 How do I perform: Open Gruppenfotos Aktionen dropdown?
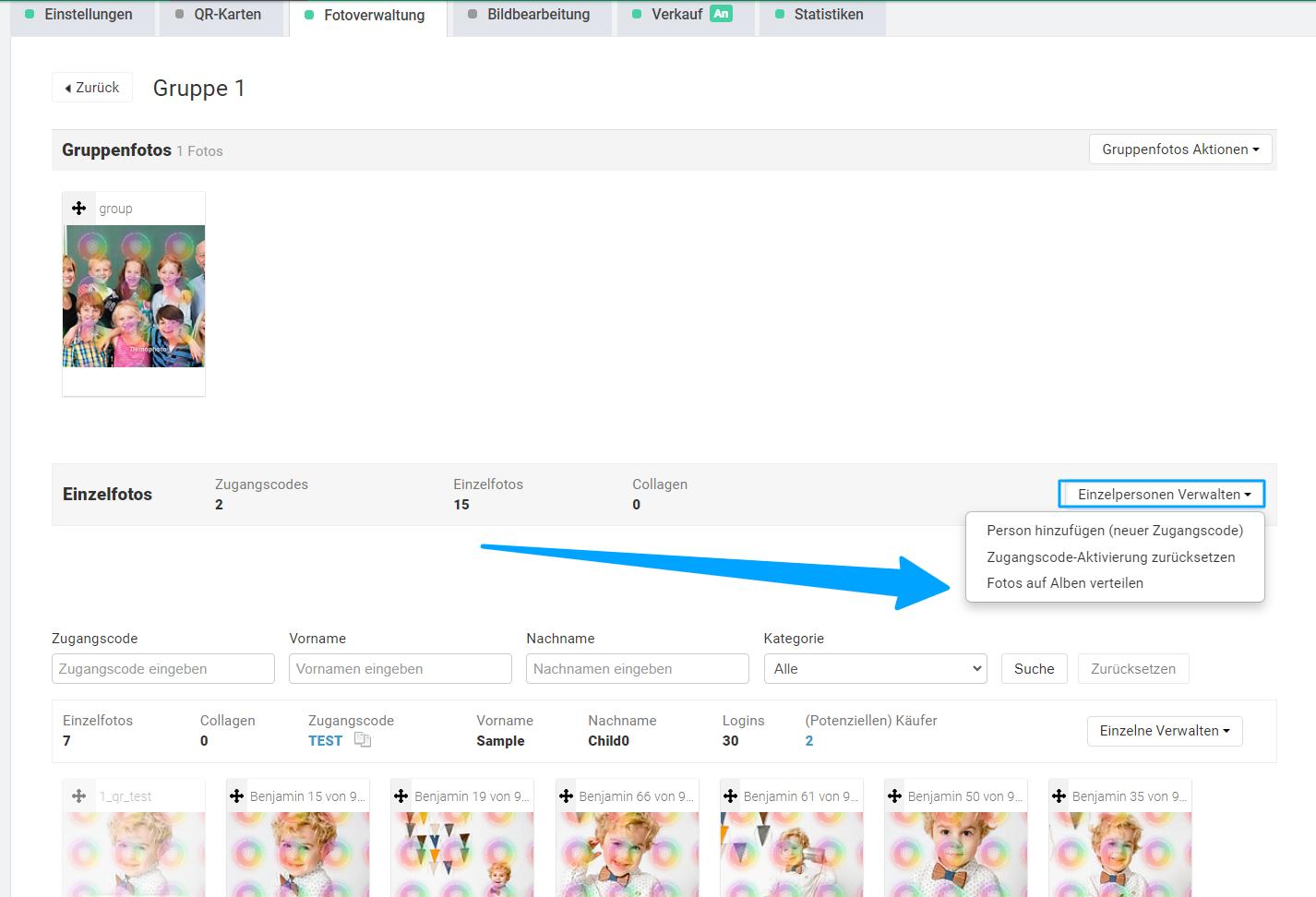(x=1180, y=149)
